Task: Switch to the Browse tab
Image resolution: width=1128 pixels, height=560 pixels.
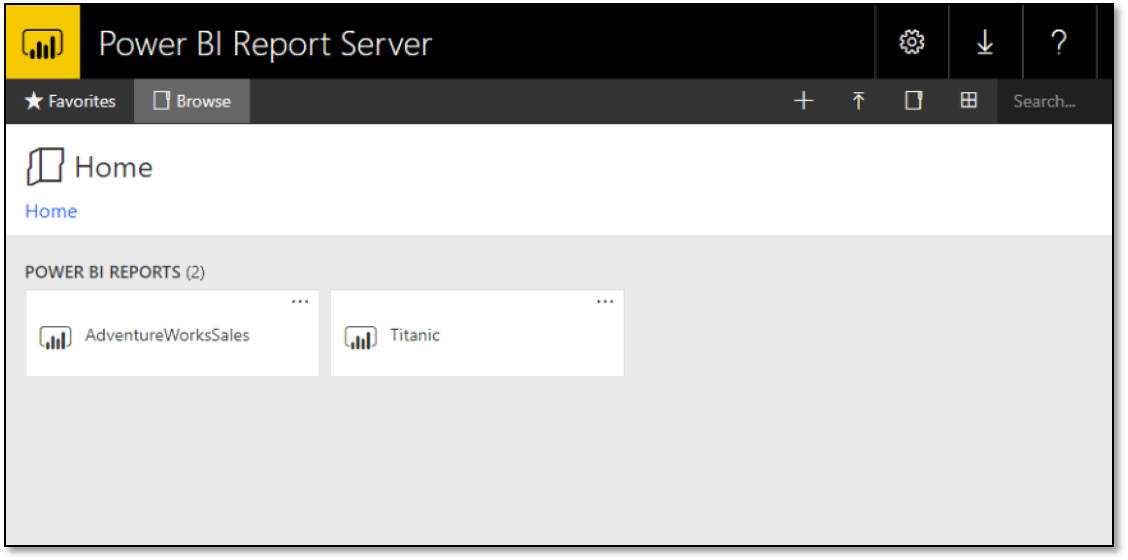Action: coord(192,101)
